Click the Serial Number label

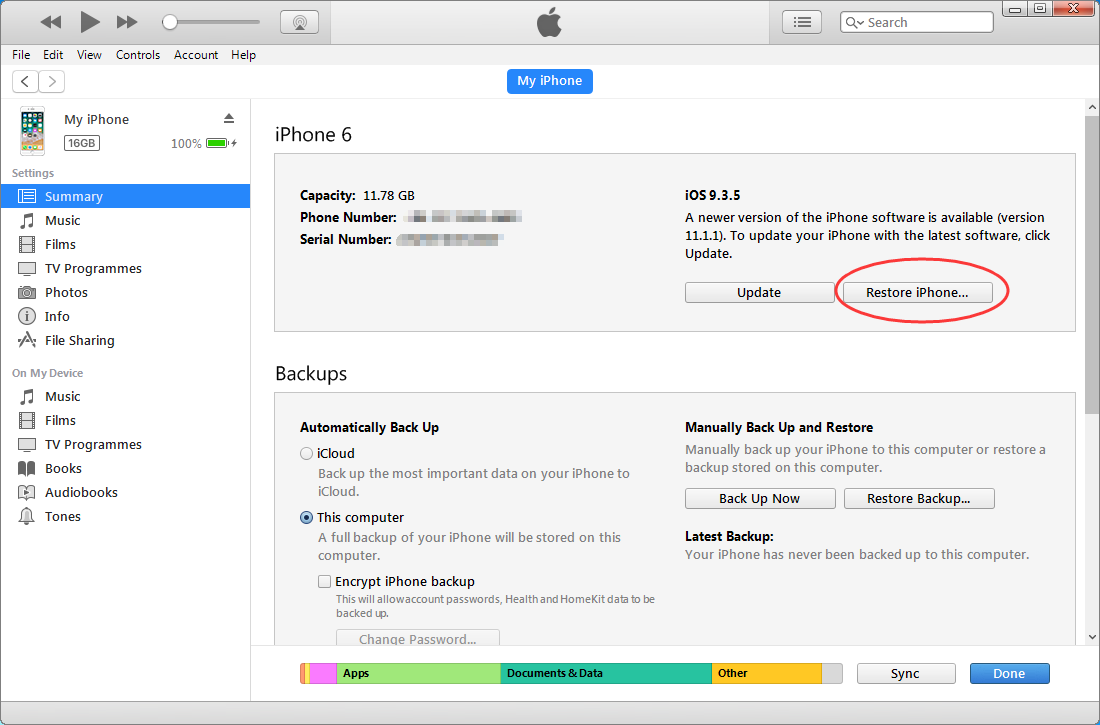point(346,239)
